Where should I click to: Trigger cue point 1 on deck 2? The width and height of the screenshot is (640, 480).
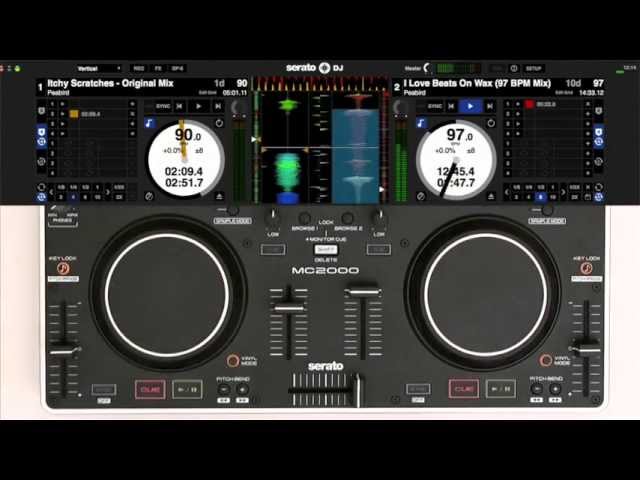click(x=518, y=104)
